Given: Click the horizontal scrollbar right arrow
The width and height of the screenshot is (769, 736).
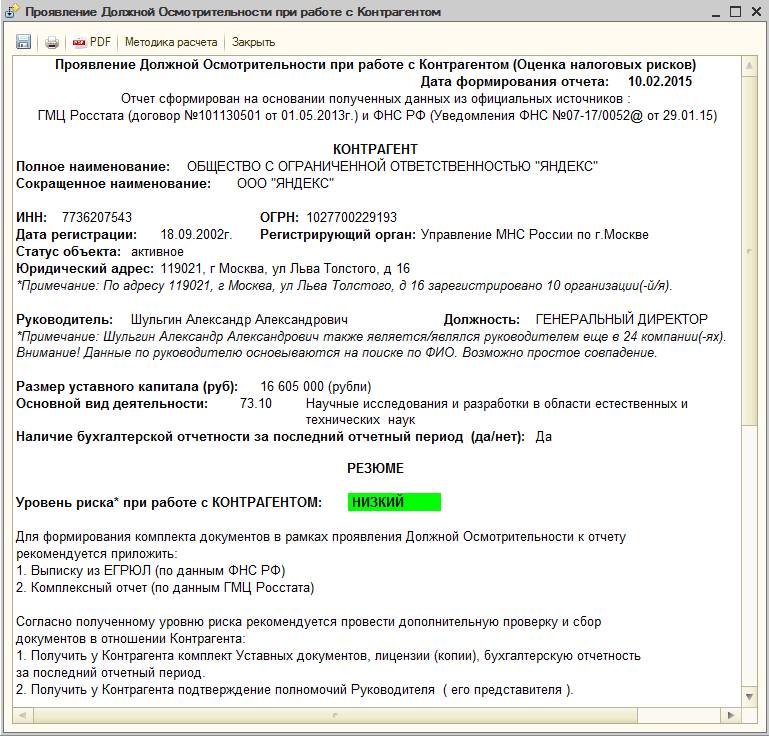Looking at the screenshot, I should (x=731, y=715).
